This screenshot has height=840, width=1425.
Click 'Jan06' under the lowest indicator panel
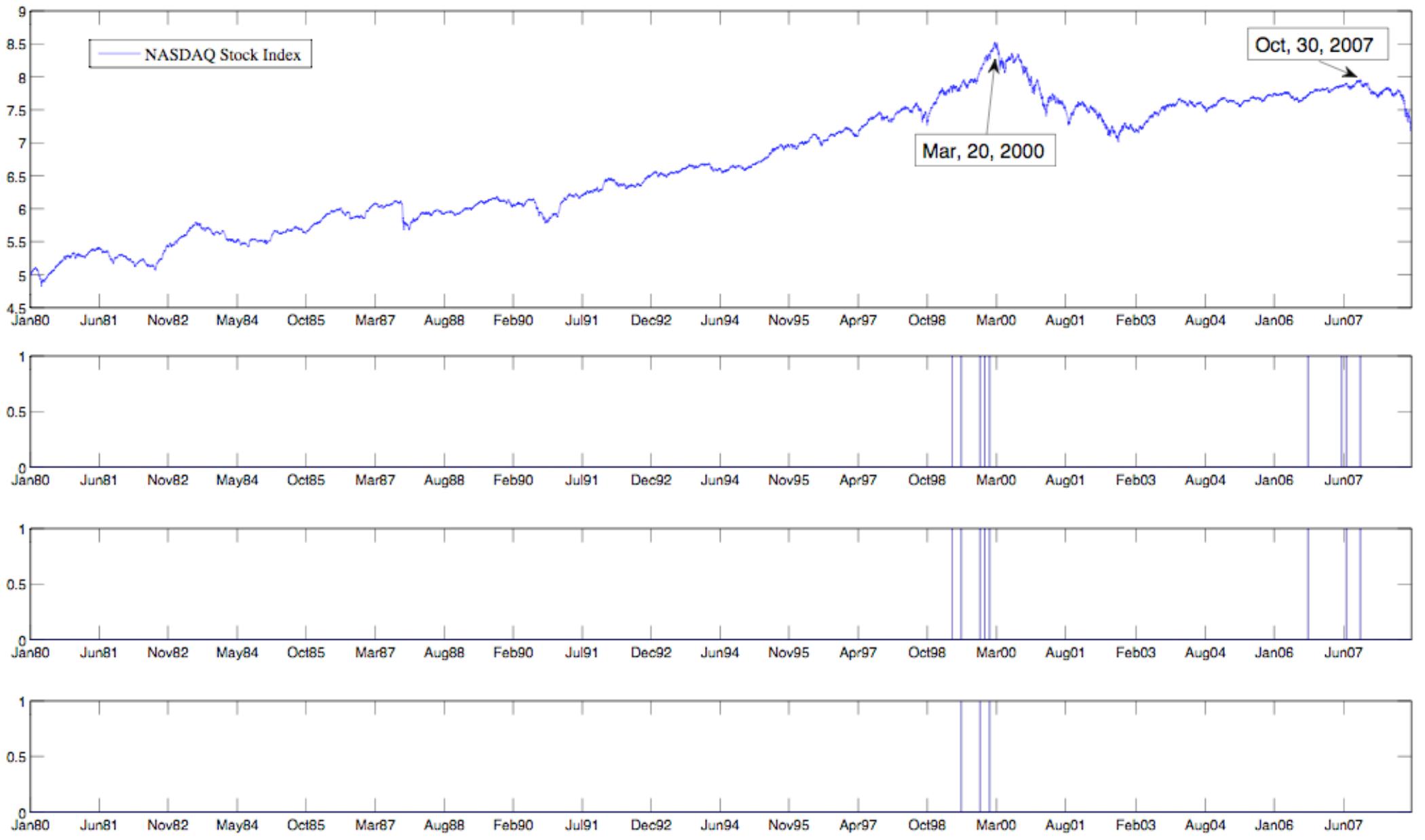1274,826
